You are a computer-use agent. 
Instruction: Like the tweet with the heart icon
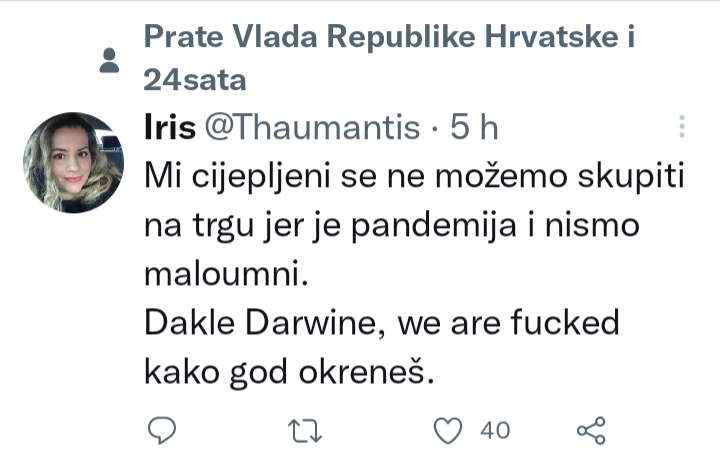451,430
